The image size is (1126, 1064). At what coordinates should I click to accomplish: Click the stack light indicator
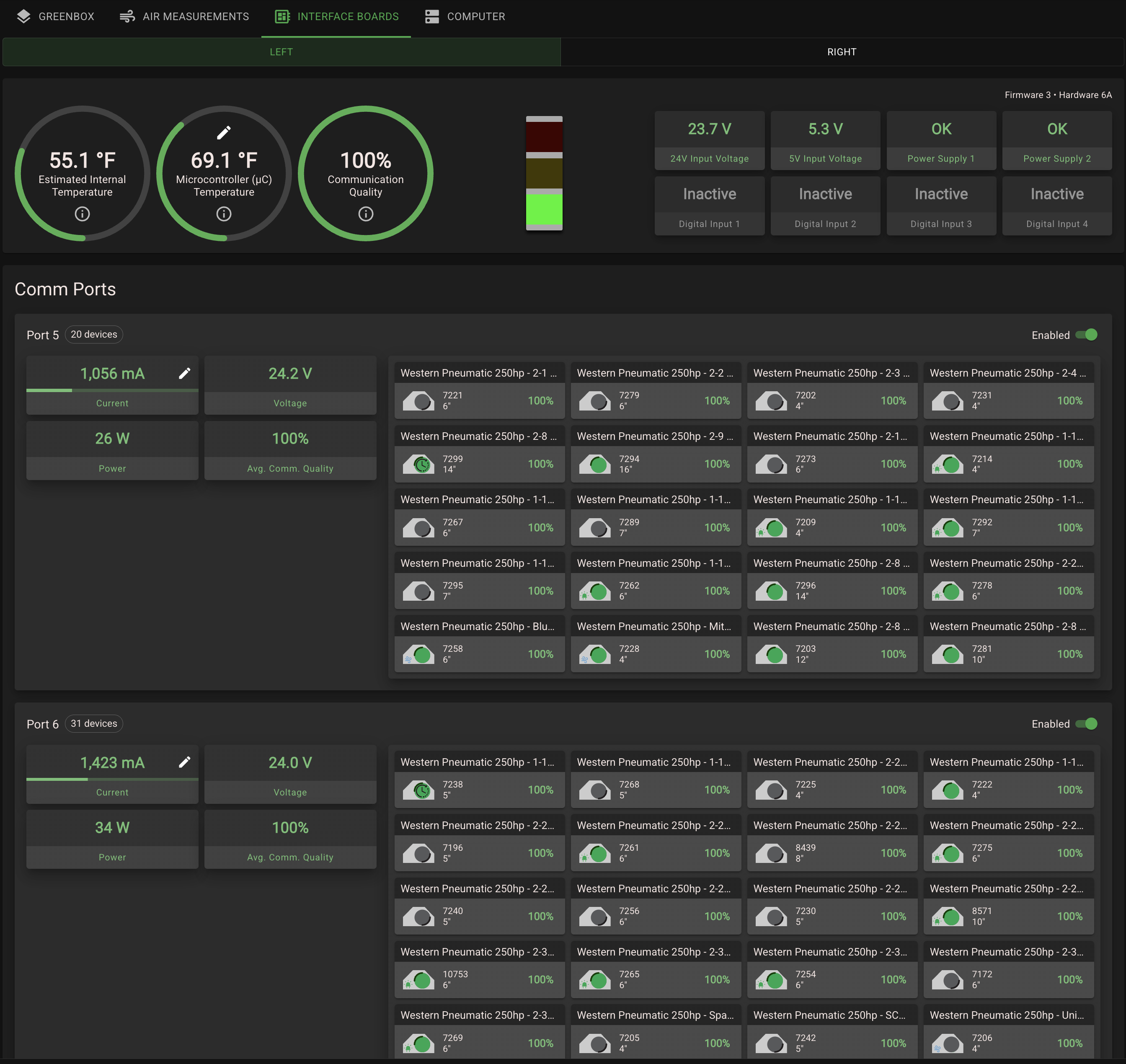[544, 173]
